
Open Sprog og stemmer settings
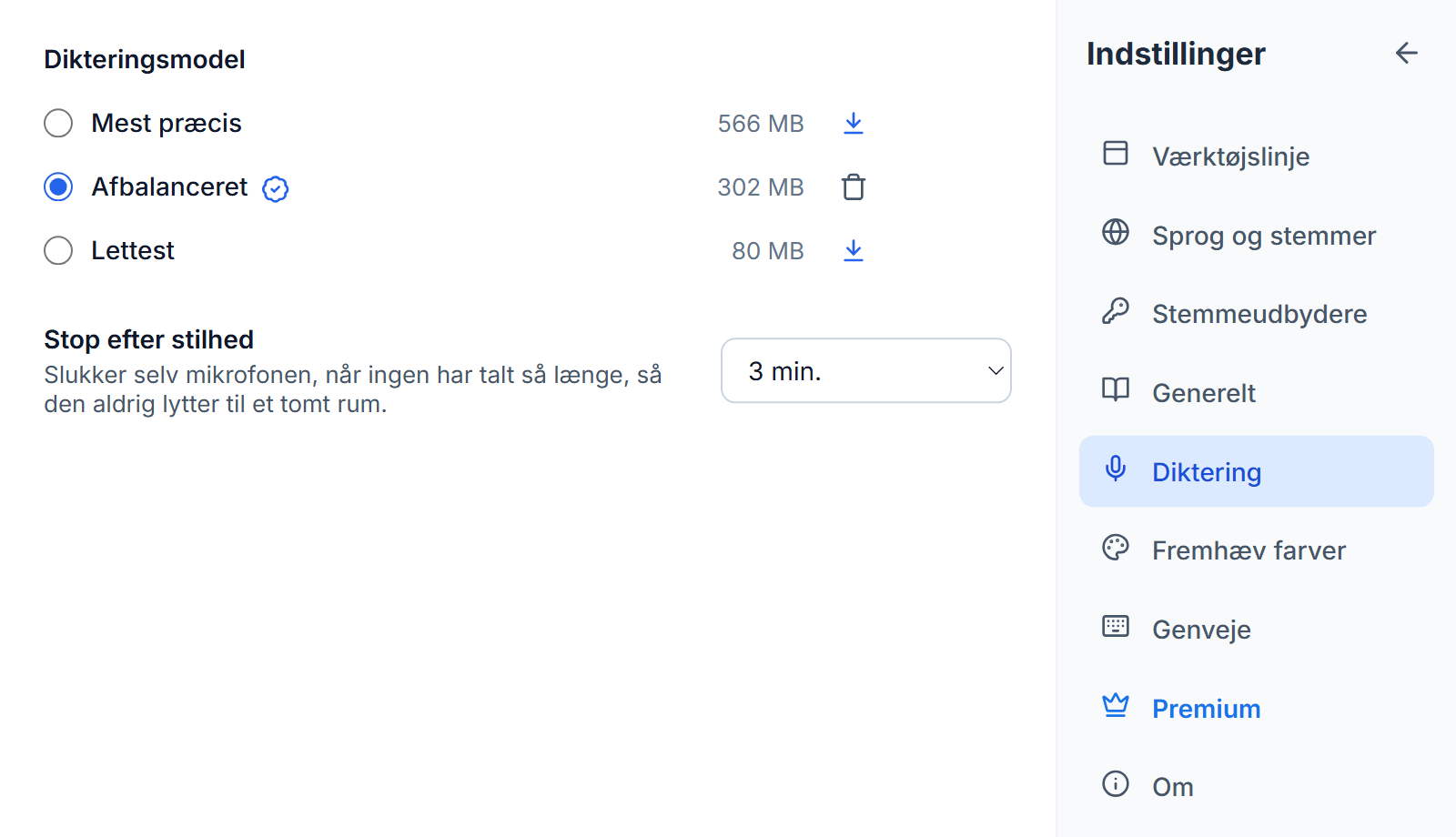[1256, 235]
